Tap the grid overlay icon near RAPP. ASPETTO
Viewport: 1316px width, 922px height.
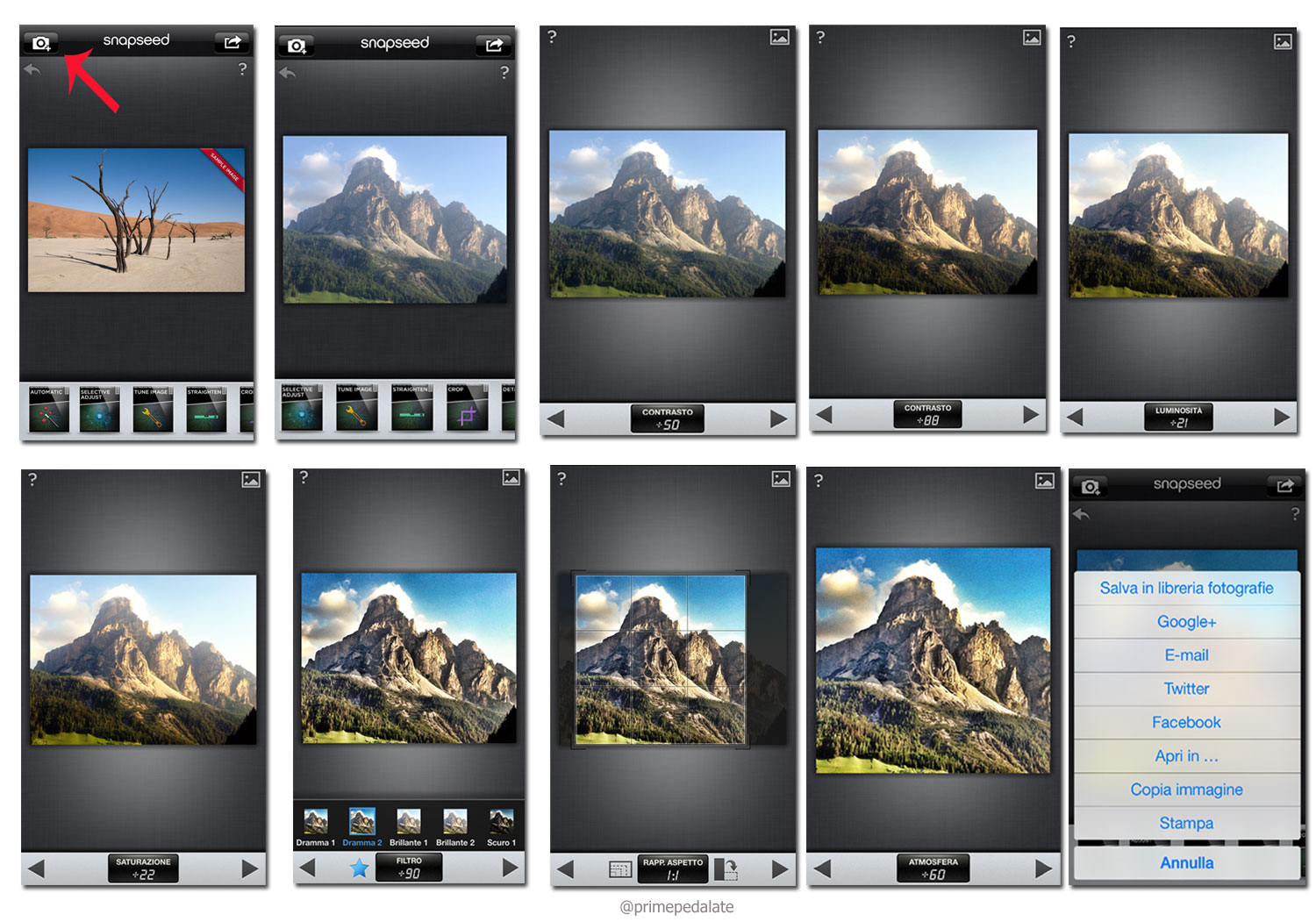[620, 868]
